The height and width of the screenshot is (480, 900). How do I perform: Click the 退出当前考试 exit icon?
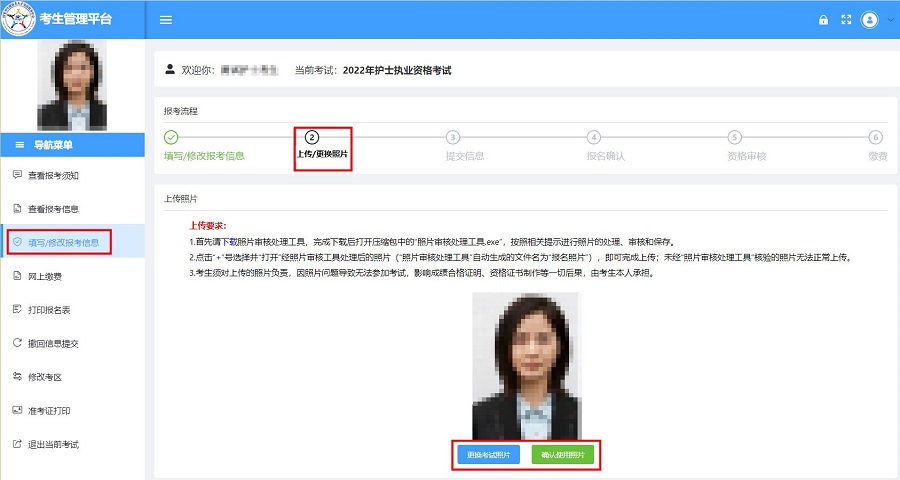point(17,443)
